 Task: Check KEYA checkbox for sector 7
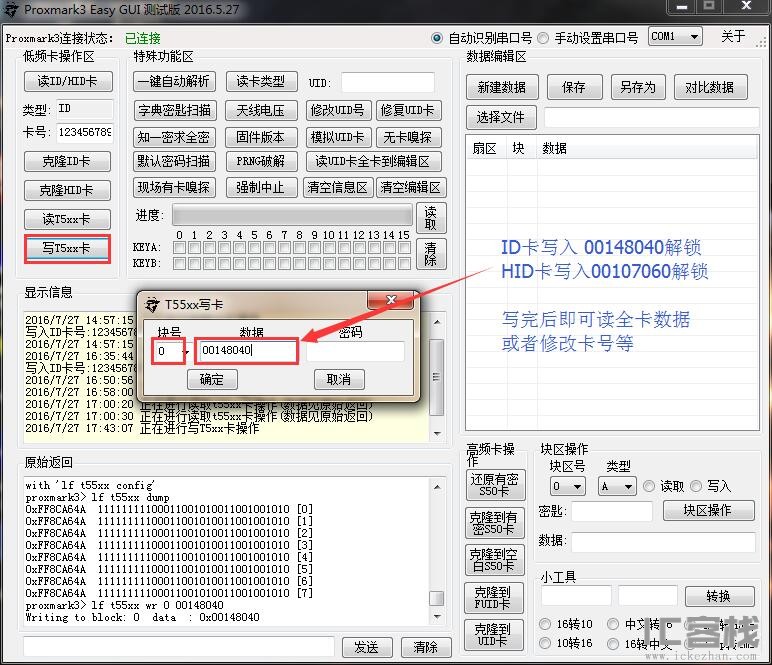point(285,248)
